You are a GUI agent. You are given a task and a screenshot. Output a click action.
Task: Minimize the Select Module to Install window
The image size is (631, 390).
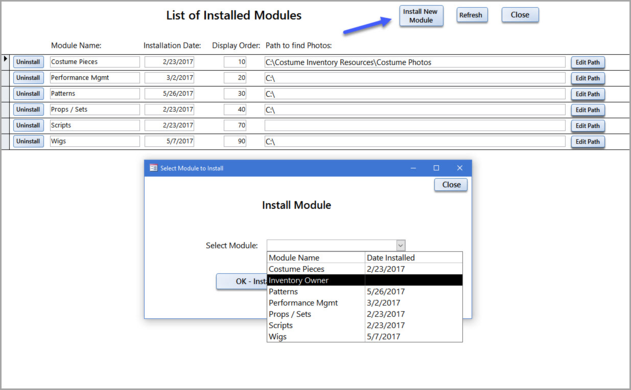click(413, 168)
